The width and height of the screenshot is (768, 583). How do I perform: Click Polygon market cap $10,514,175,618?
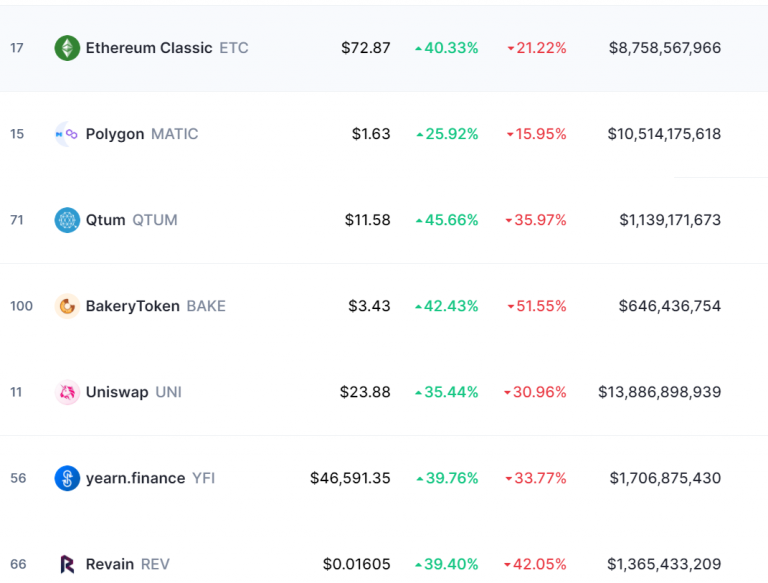[x=664, y=134]
